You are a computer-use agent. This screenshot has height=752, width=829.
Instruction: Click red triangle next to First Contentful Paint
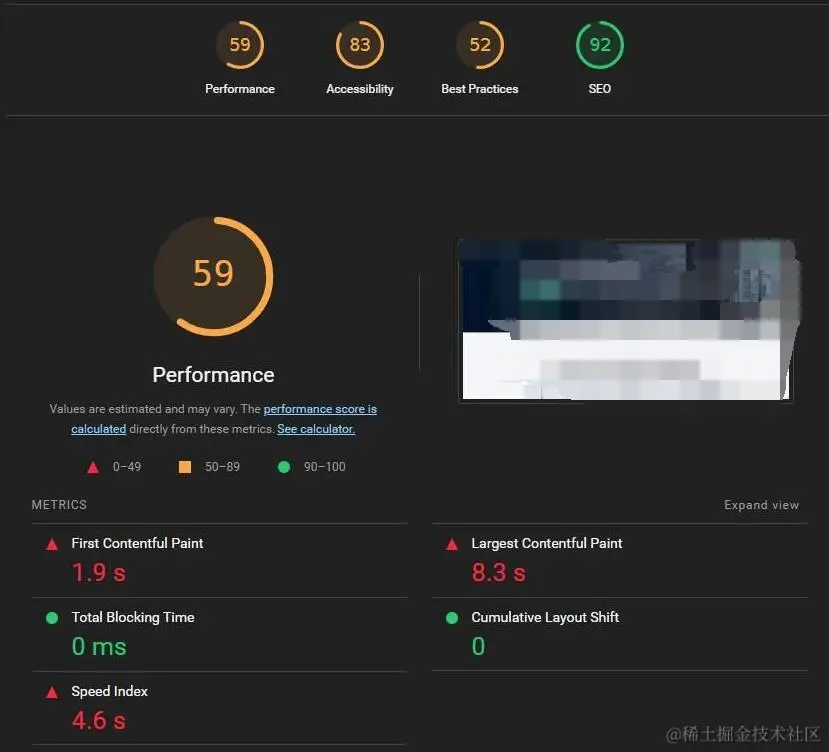(52, 544)
